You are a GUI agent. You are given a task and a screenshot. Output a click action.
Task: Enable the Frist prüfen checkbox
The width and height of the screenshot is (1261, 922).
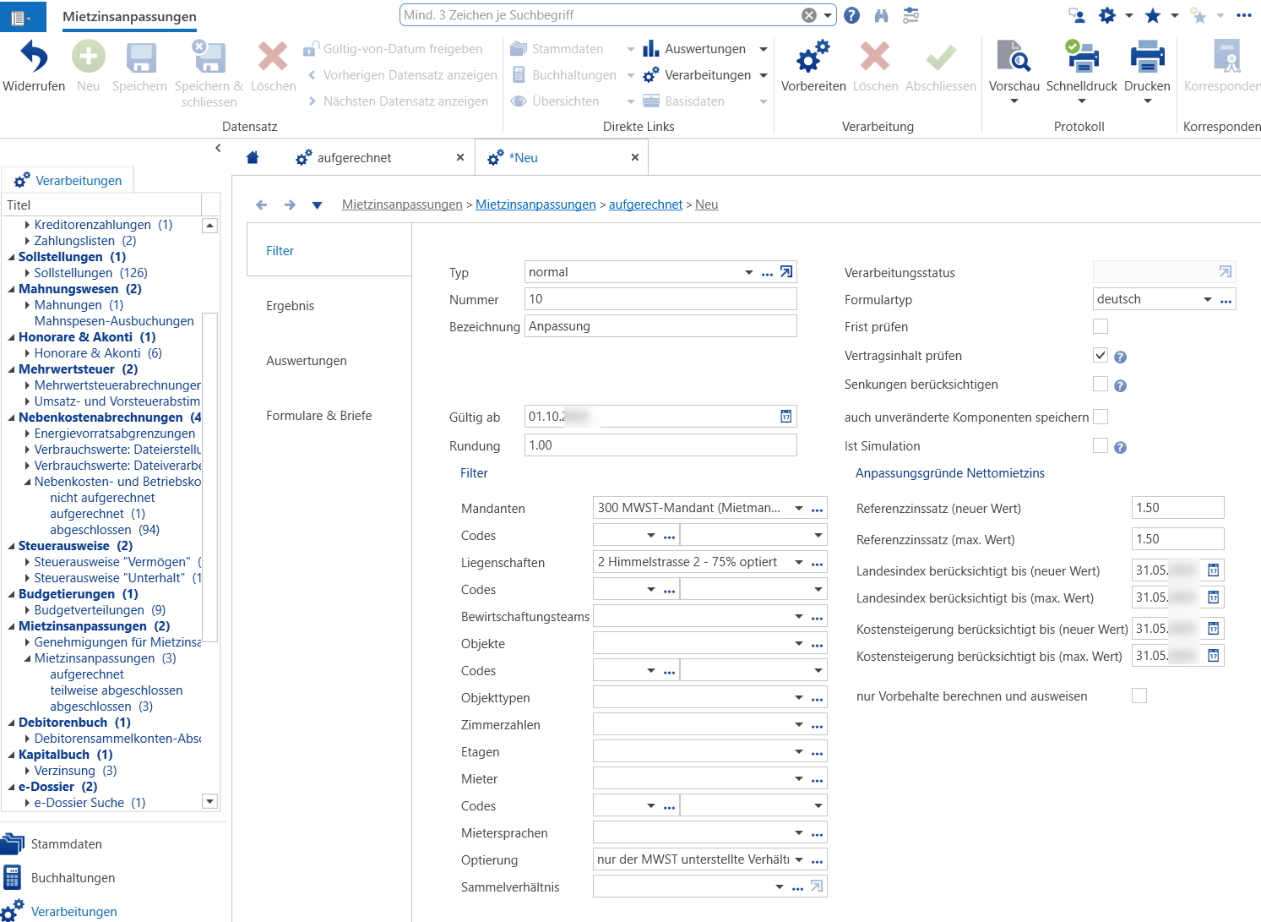pyautogui.click(x=1101, y=326)
